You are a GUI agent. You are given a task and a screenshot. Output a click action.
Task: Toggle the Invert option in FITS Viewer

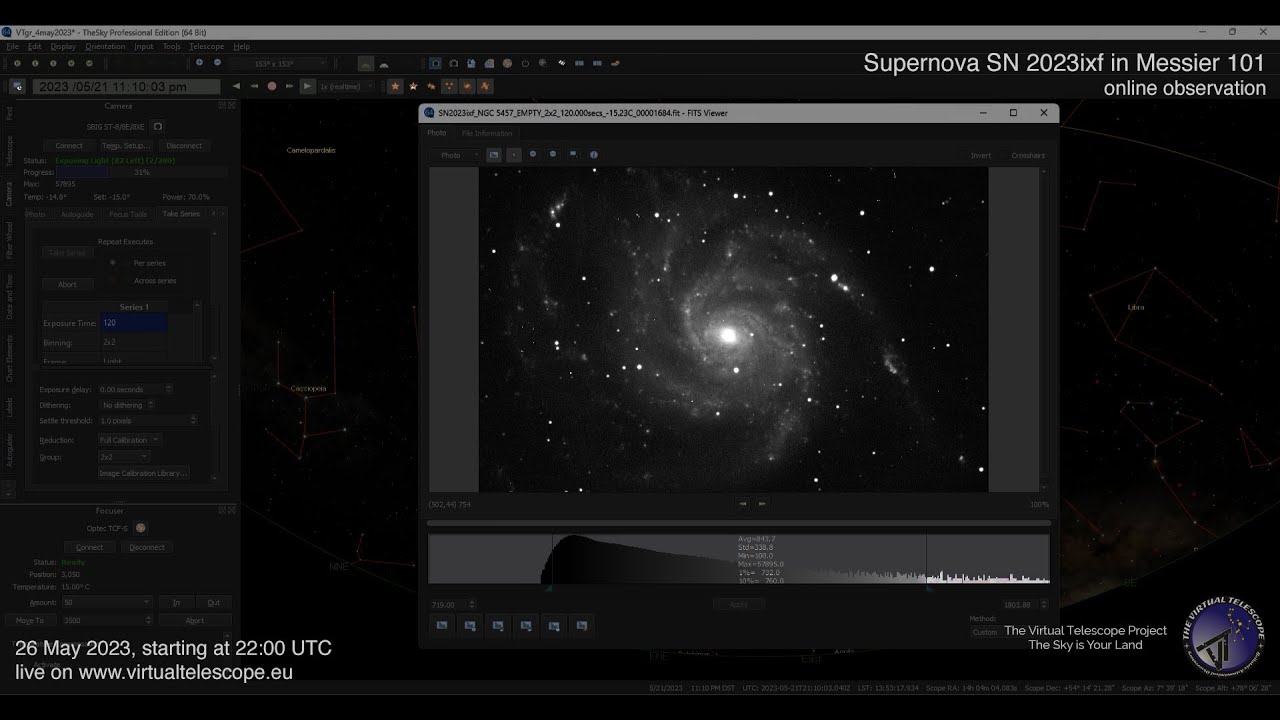(x=980, y=155)
